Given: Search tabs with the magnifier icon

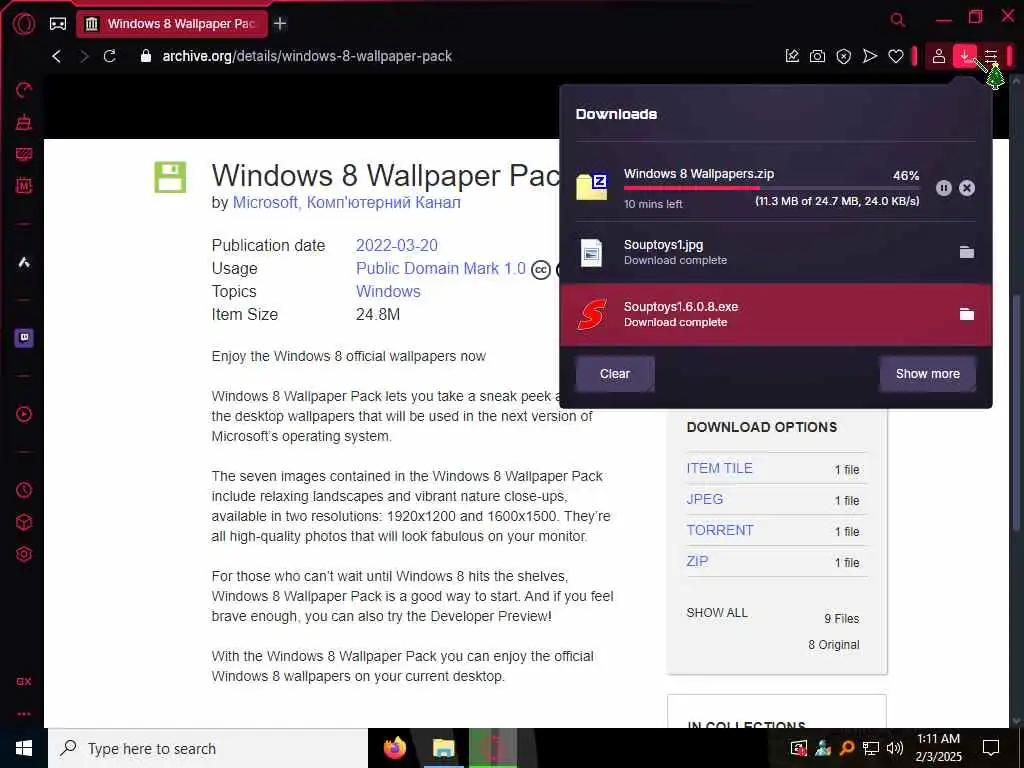Looking at the screenshot, I should (x=898, y=20).
